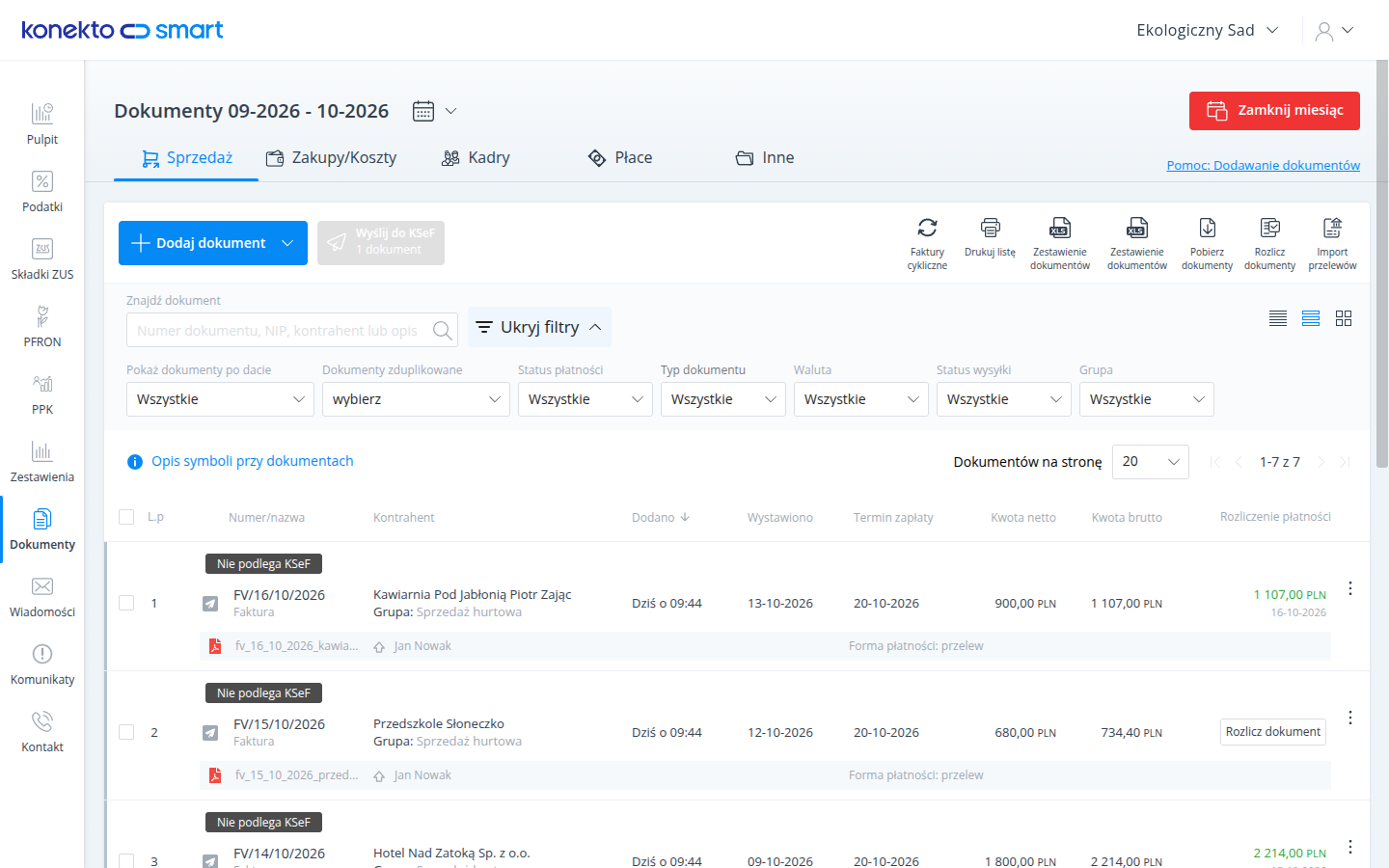Switch to Zakupy/Koszty tab

(332, 158)
